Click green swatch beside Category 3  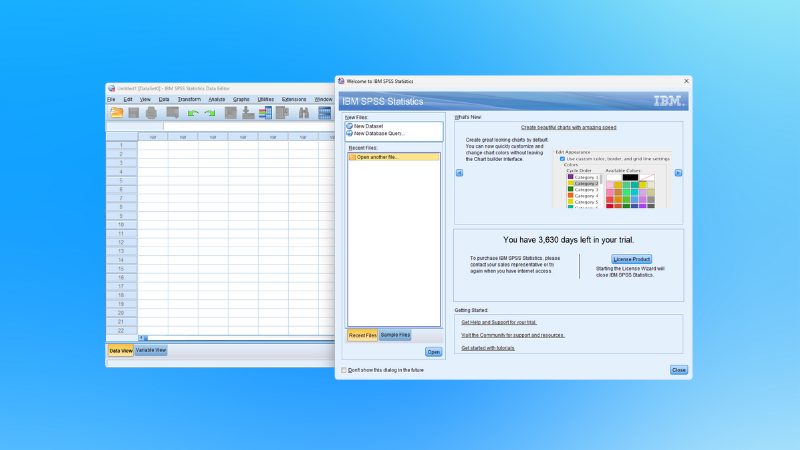(x=570, y=189)
